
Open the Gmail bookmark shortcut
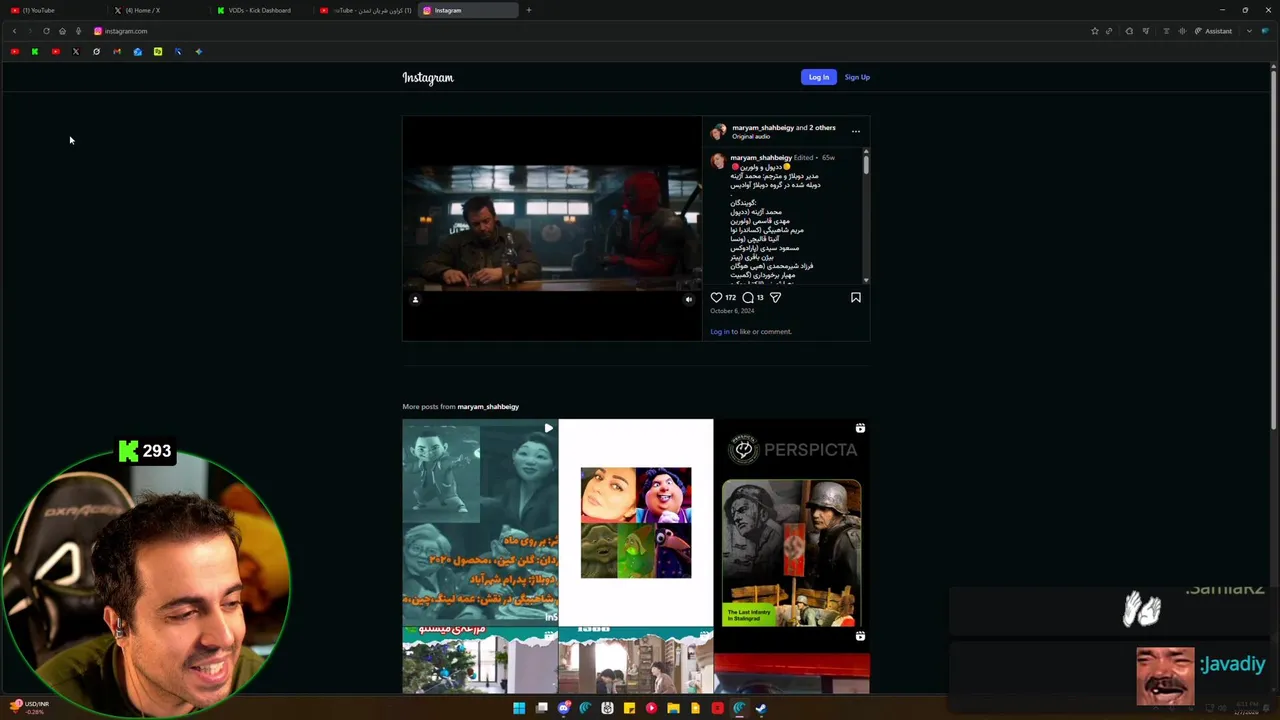[117, 51]
